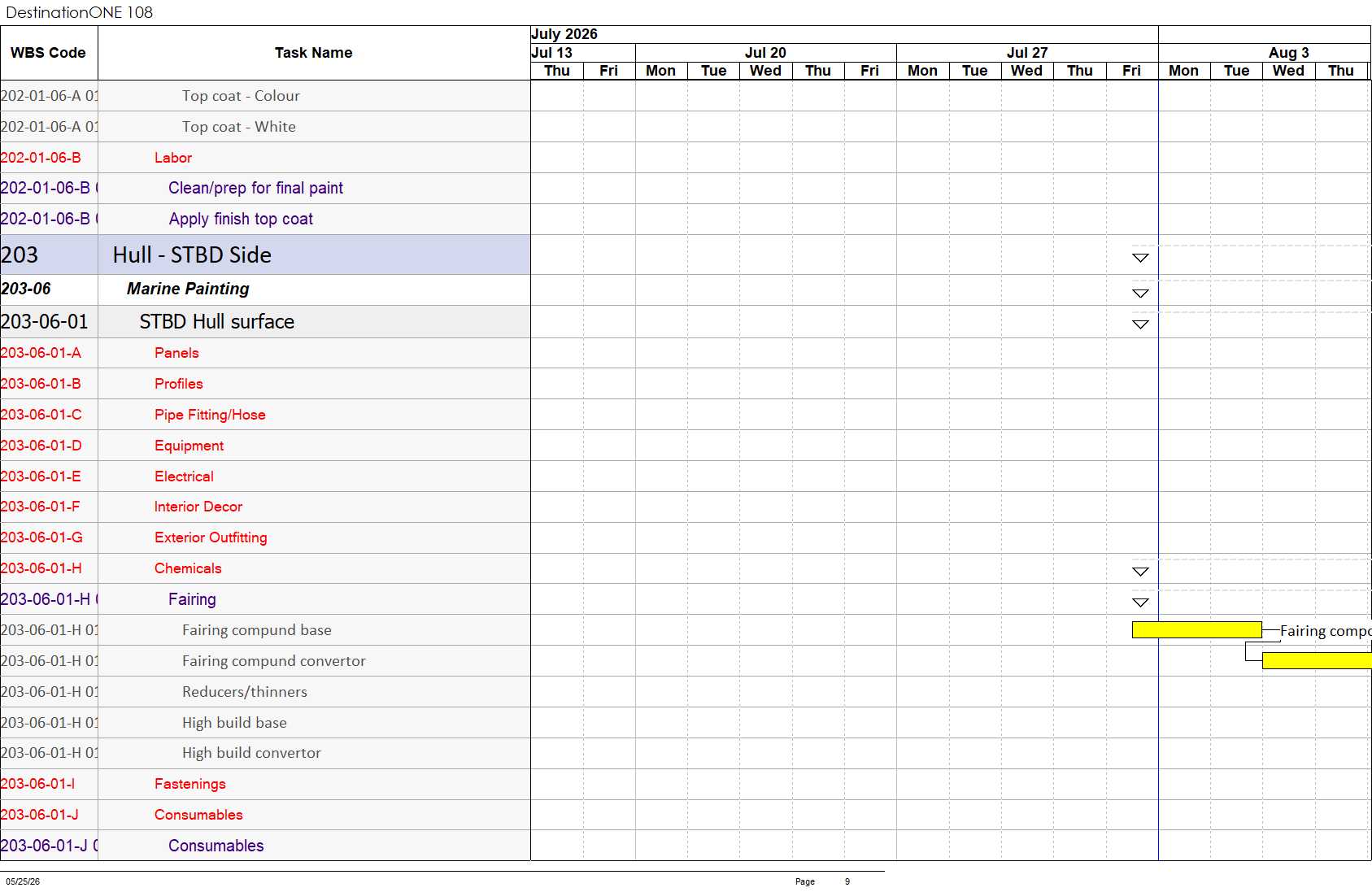Screen dimensions: 1372x892
Task: Click WBS code 202-01-06-B of Labor
Action: point(41,158)
